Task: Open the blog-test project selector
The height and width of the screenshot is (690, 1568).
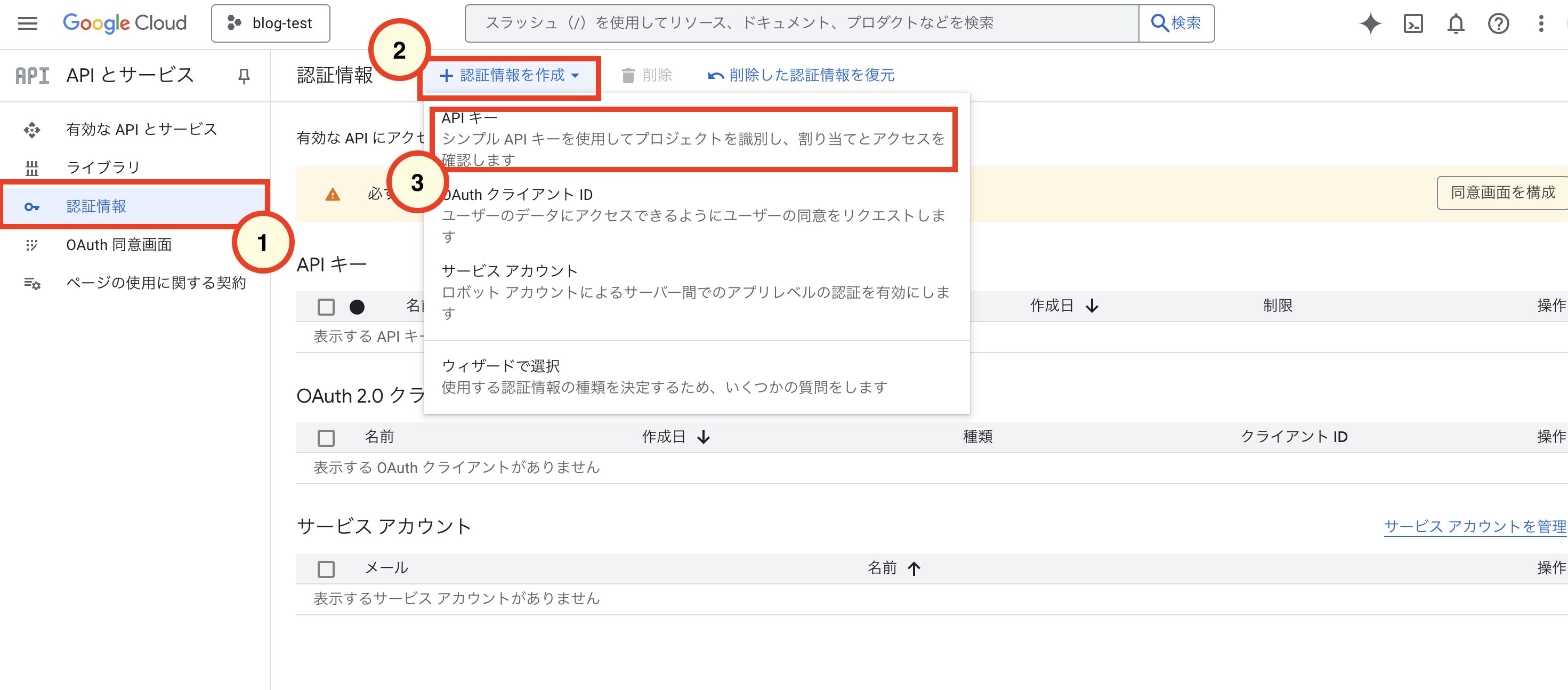Action: coord(270,23)
